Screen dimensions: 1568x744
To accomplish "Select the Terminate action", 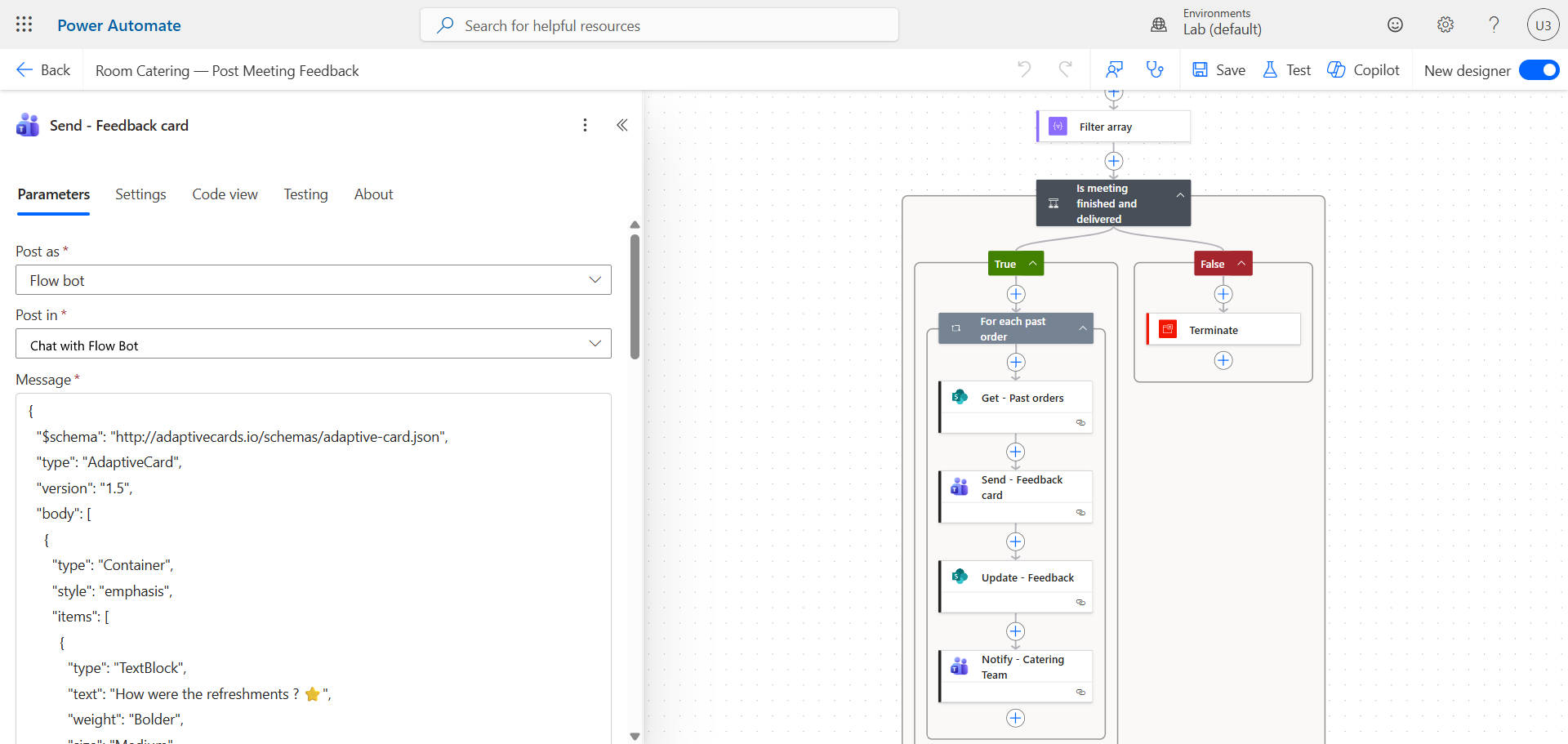I will point(1223,329).
